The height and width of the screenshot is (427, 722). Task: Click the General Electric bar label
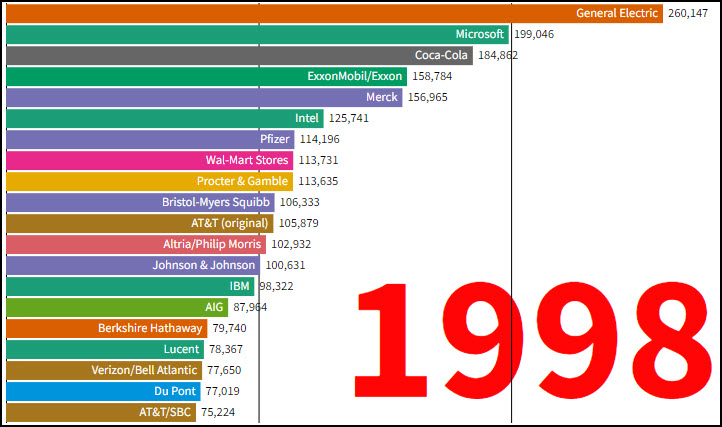617,13
